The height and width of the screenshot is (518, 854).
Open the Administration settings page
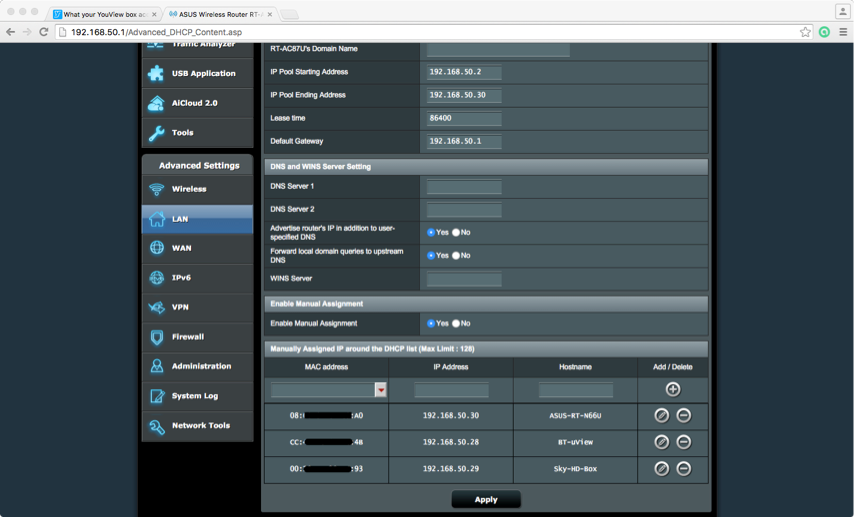197,367
